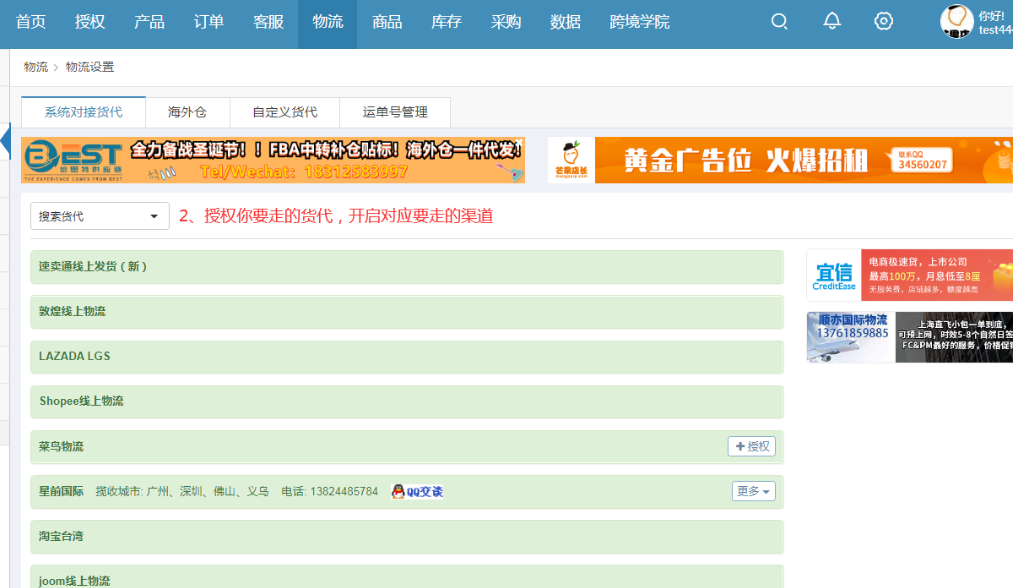
Task: Click the phone number 13824485784
Action: point(344,491)
